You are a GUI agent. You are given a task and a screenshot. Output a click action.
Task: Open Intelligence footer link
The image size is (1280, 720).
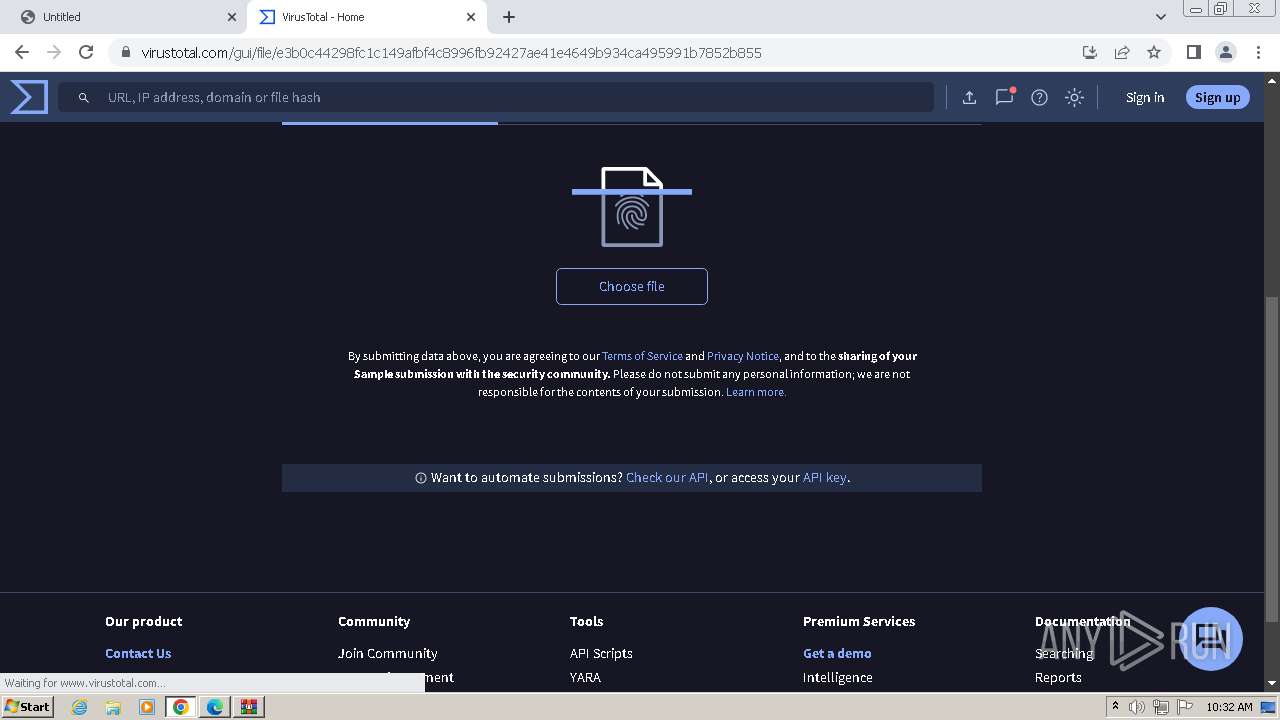[x=838, y=677]
